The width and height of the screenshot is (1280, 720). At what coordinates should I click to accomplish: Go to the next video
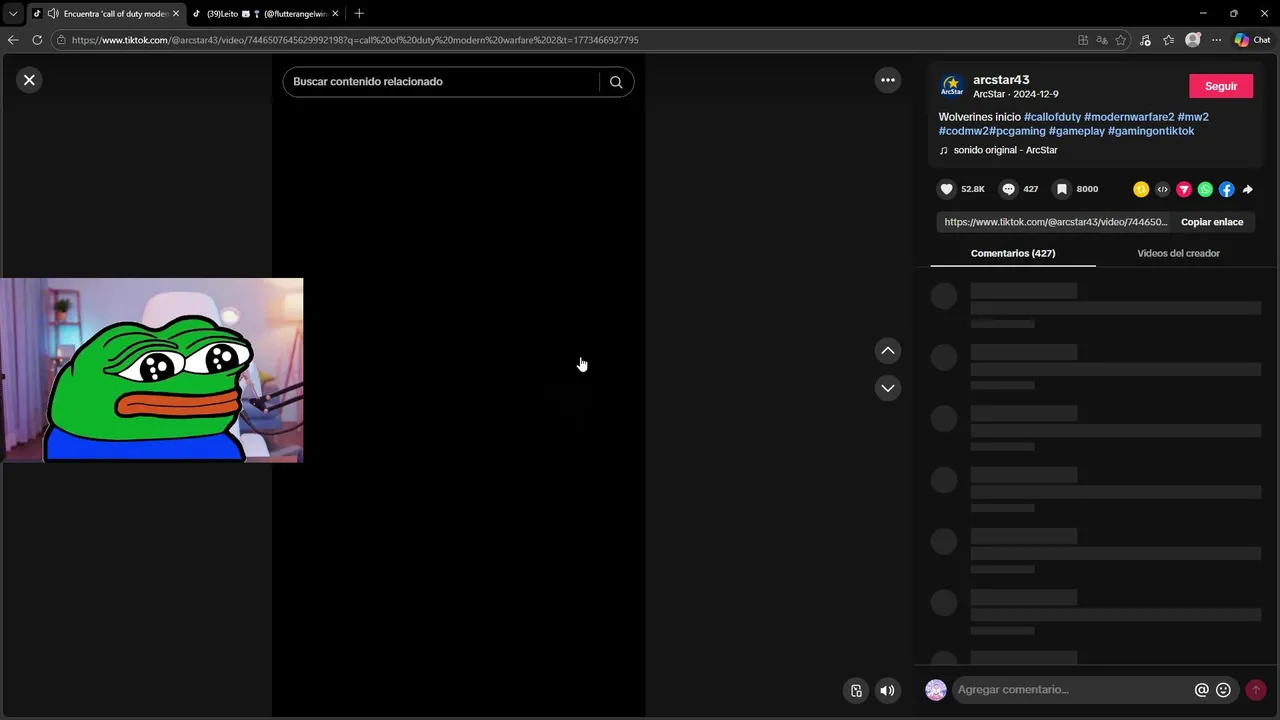887,388
